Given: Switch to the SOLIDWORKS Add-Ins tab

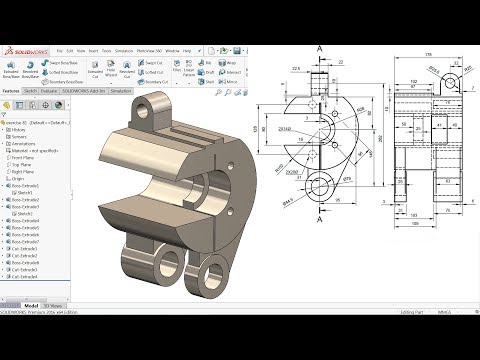Looking at the screenshot, I should (84, 91).
